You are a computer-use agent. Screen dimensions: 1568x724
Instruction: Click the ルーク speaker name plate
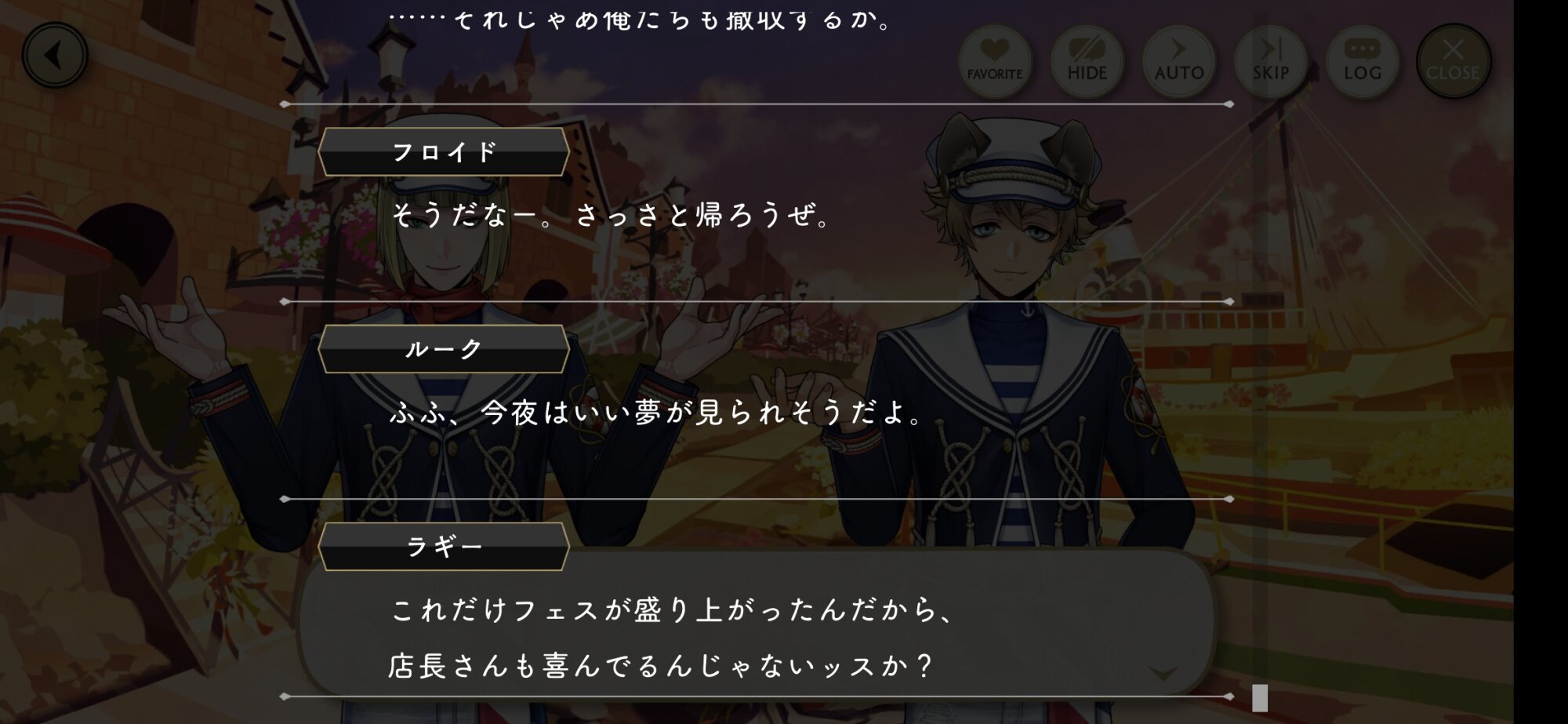(444, 349)
